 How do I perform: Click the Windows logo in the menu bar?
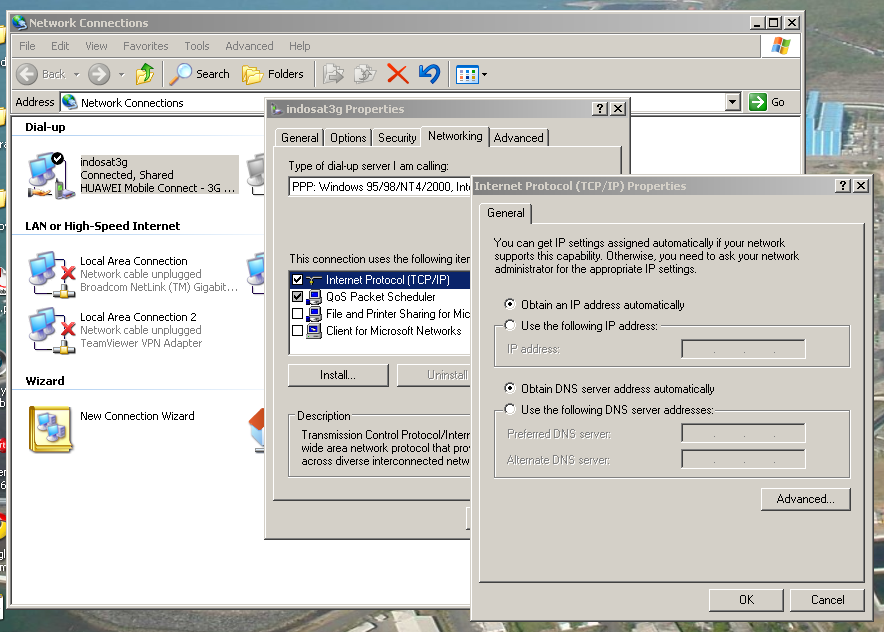tap(780, 45)
